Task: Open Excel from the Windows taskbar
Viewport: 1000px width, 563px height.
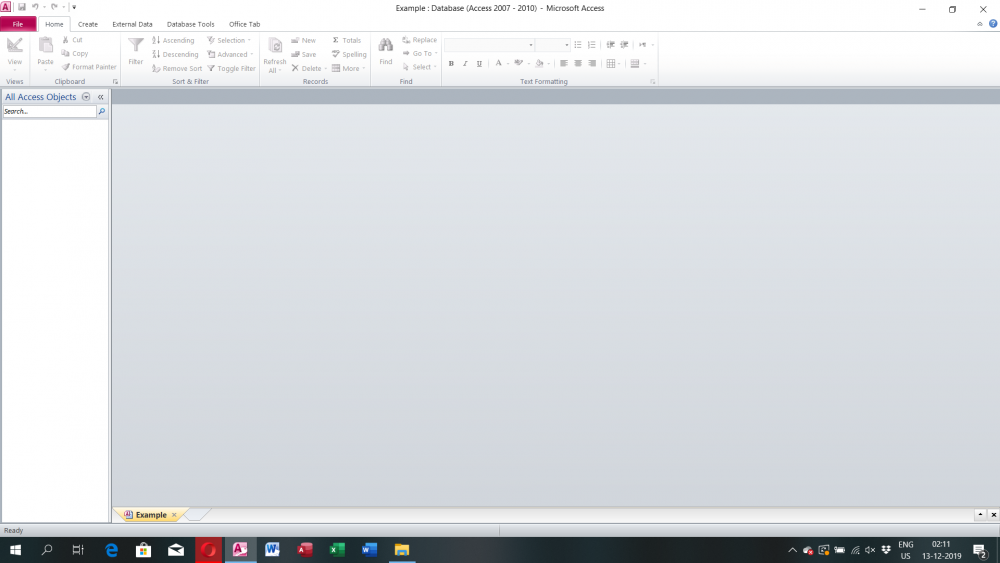Action: (x=337, y=550)
